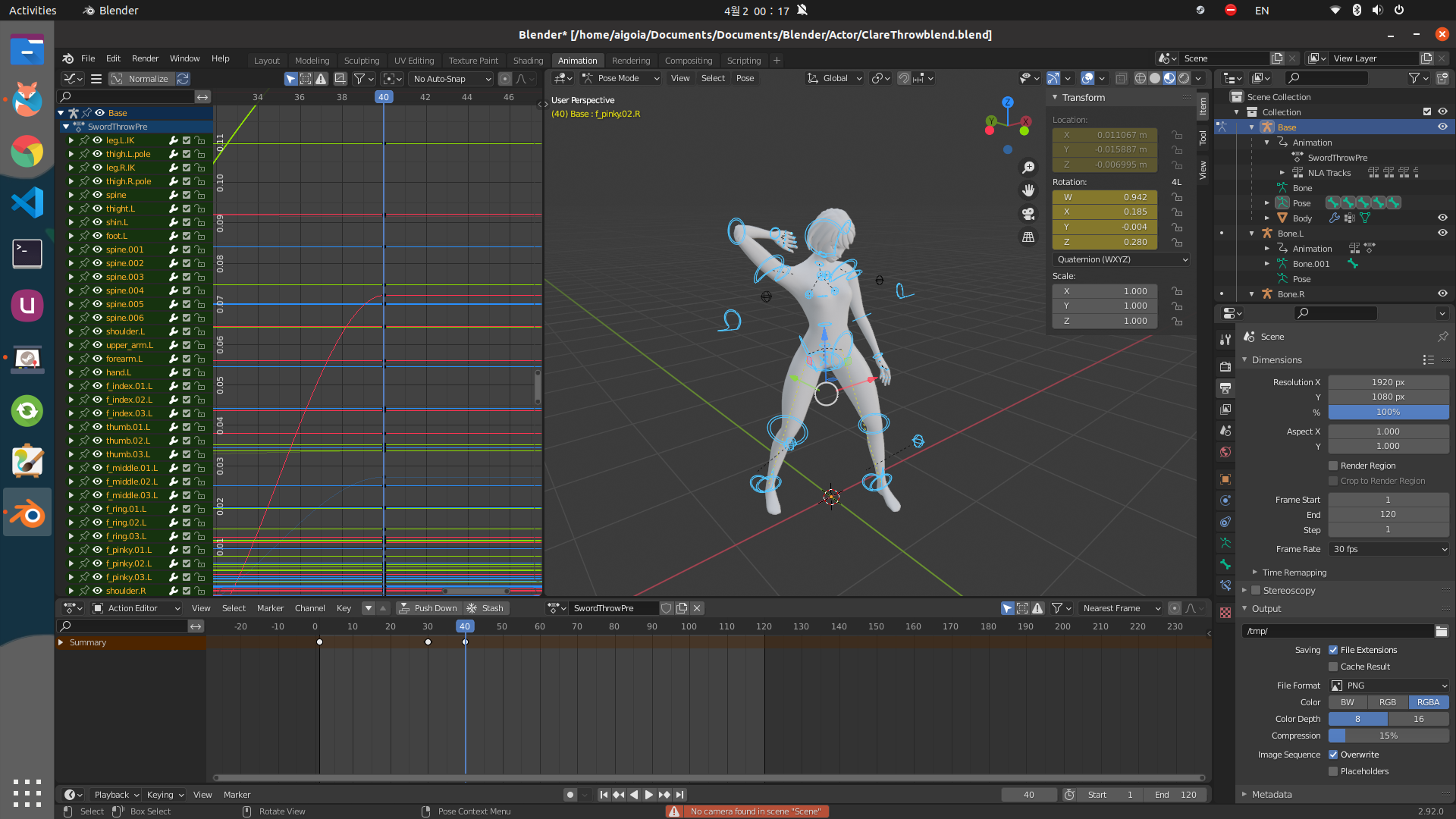The image size is (1456, 819).
Task: Uncheck the Overwrite option
Action: pyautogui.click(x=1333, y=755)
